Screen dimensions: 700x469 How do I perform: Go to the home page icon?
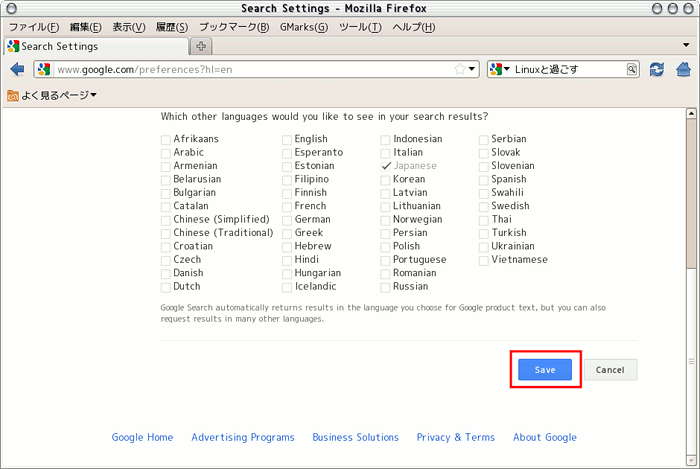(x=685, y=69)
